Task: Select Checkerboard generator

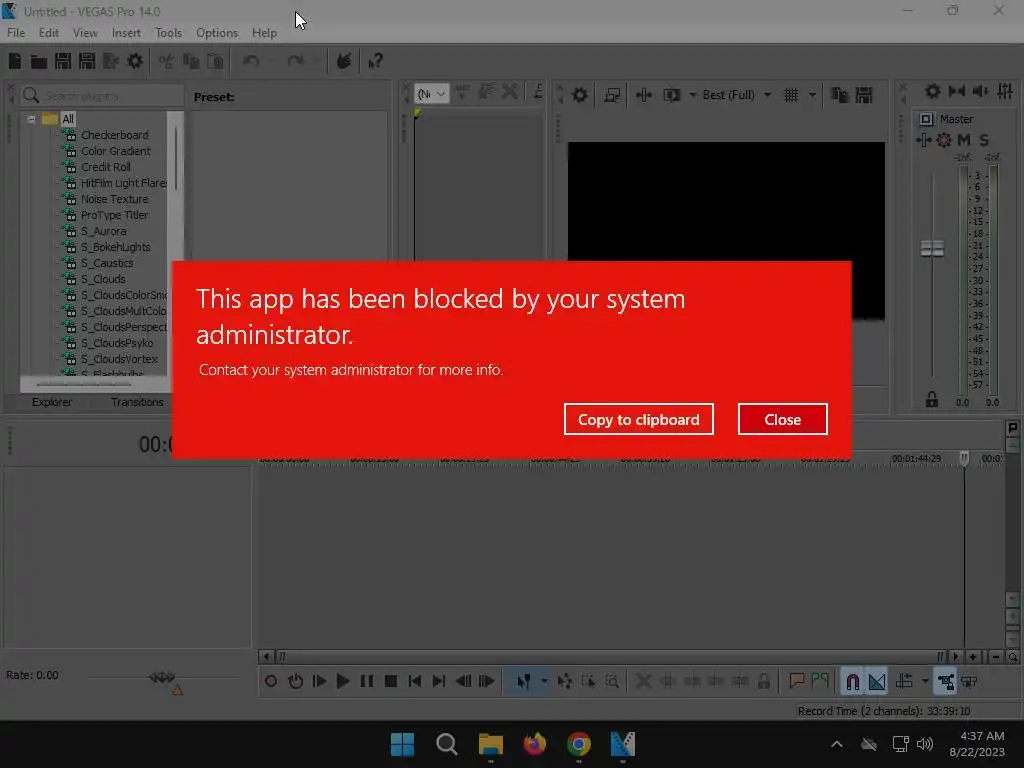Action: coord(114,135)
